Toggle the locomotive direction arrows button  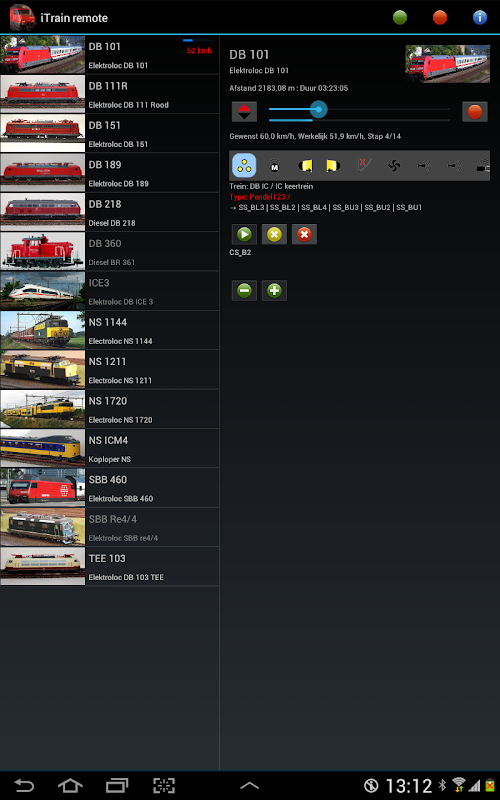[x=244, y=112]
